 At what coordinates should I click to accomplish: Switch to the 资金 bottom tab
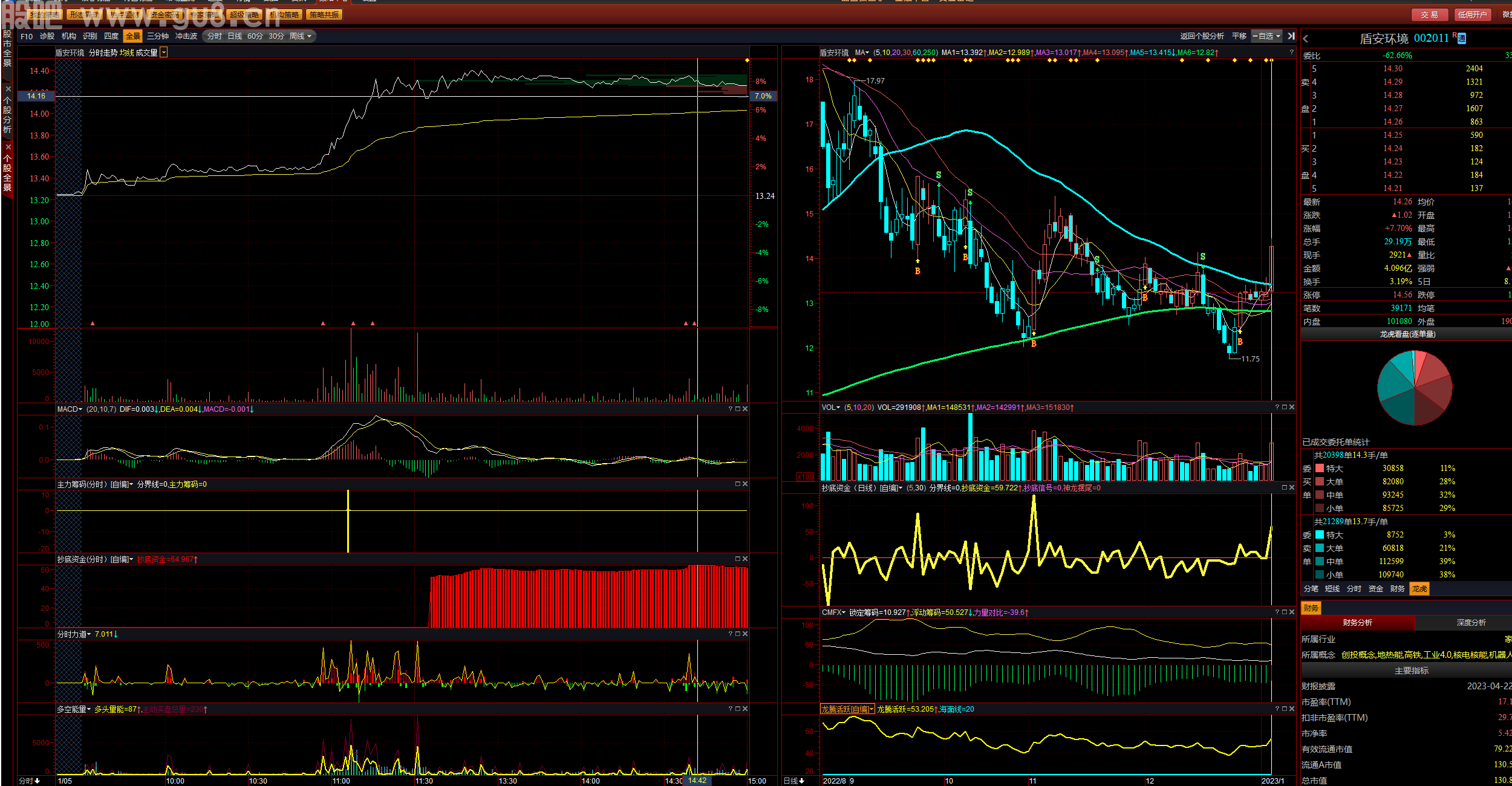[1376, 589]
